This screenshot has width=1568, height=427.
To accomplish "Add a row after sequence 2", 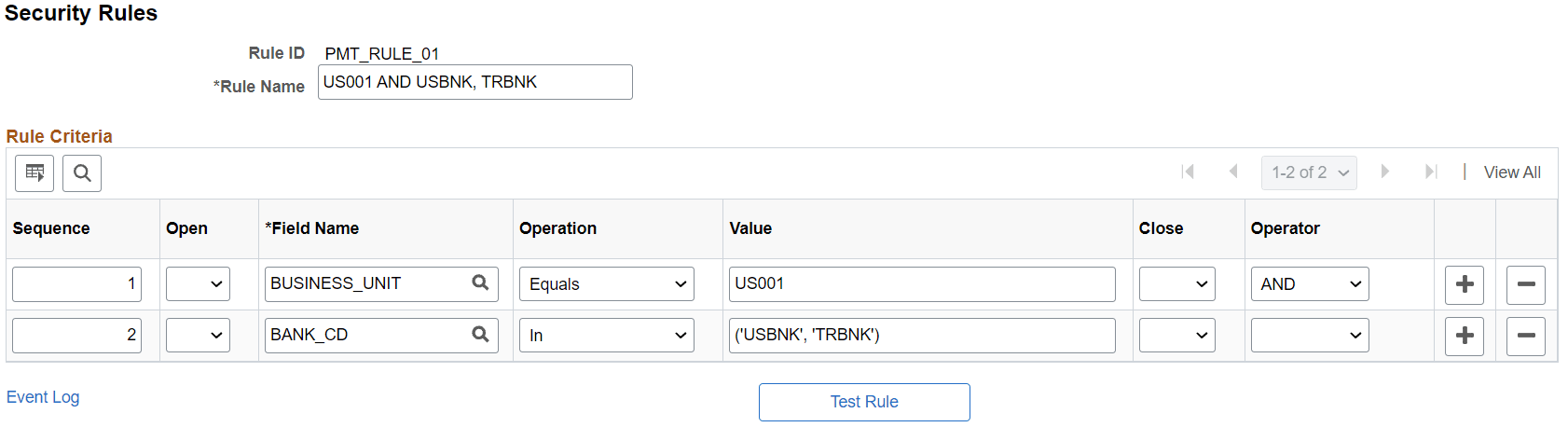I will (x=1464, y=336).
